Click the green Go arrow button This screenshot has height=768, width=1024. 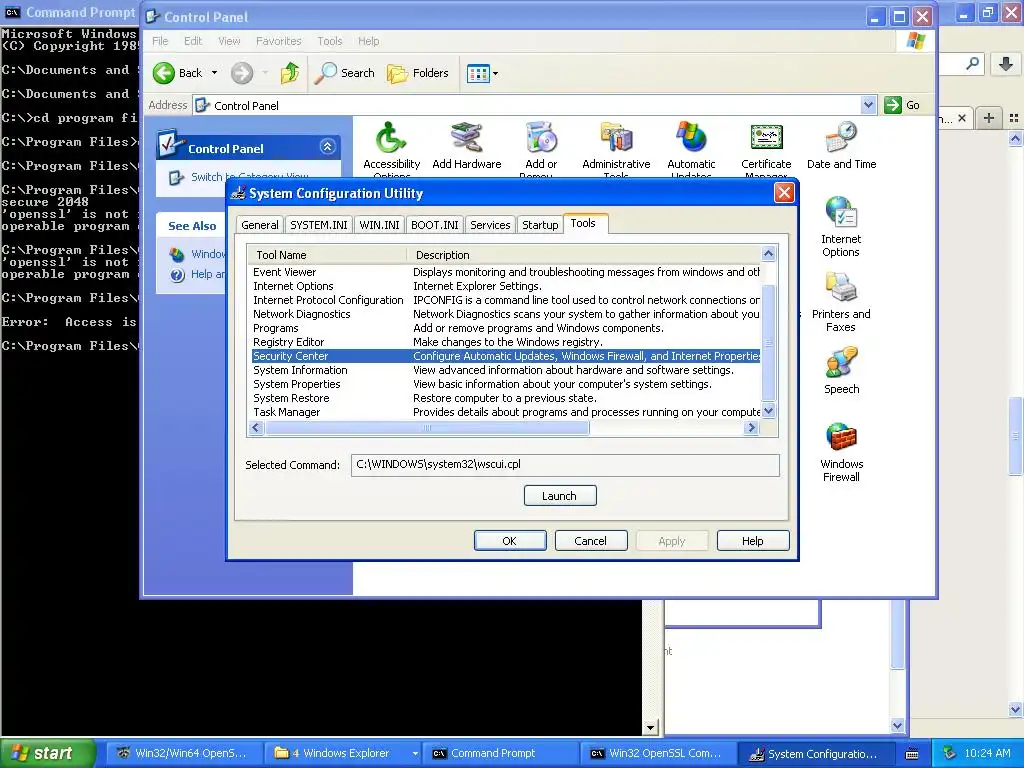click(x=893, y=104)
